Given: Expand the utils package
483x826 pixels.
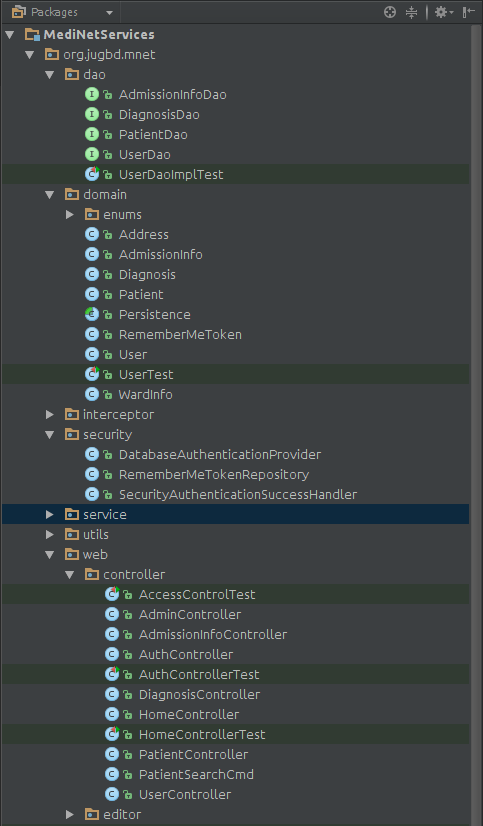Looking at the screenshot, I should [x=50, y=535].
